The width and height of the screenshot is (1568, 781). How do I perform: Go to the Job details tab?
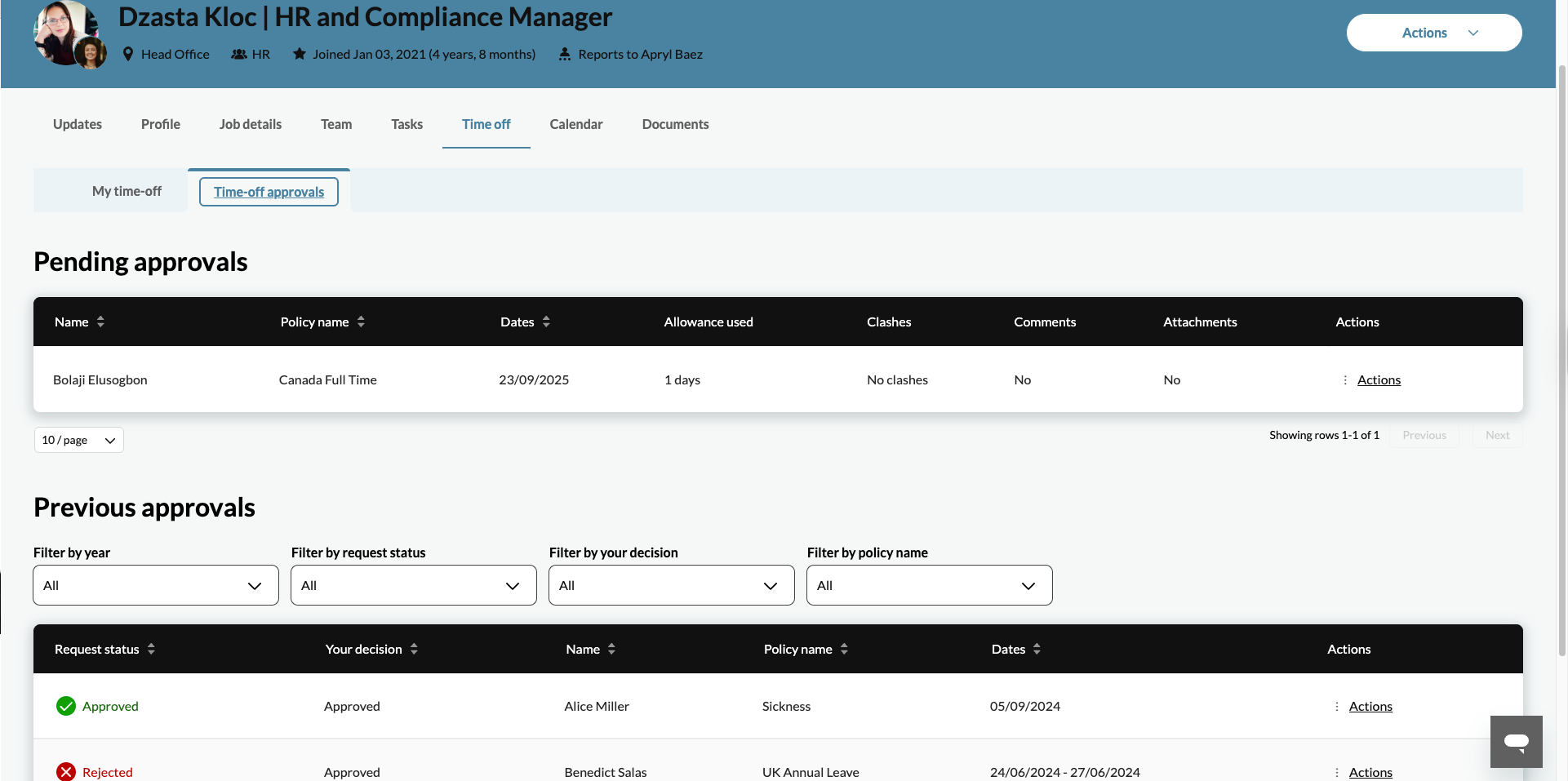pos(250,124)
